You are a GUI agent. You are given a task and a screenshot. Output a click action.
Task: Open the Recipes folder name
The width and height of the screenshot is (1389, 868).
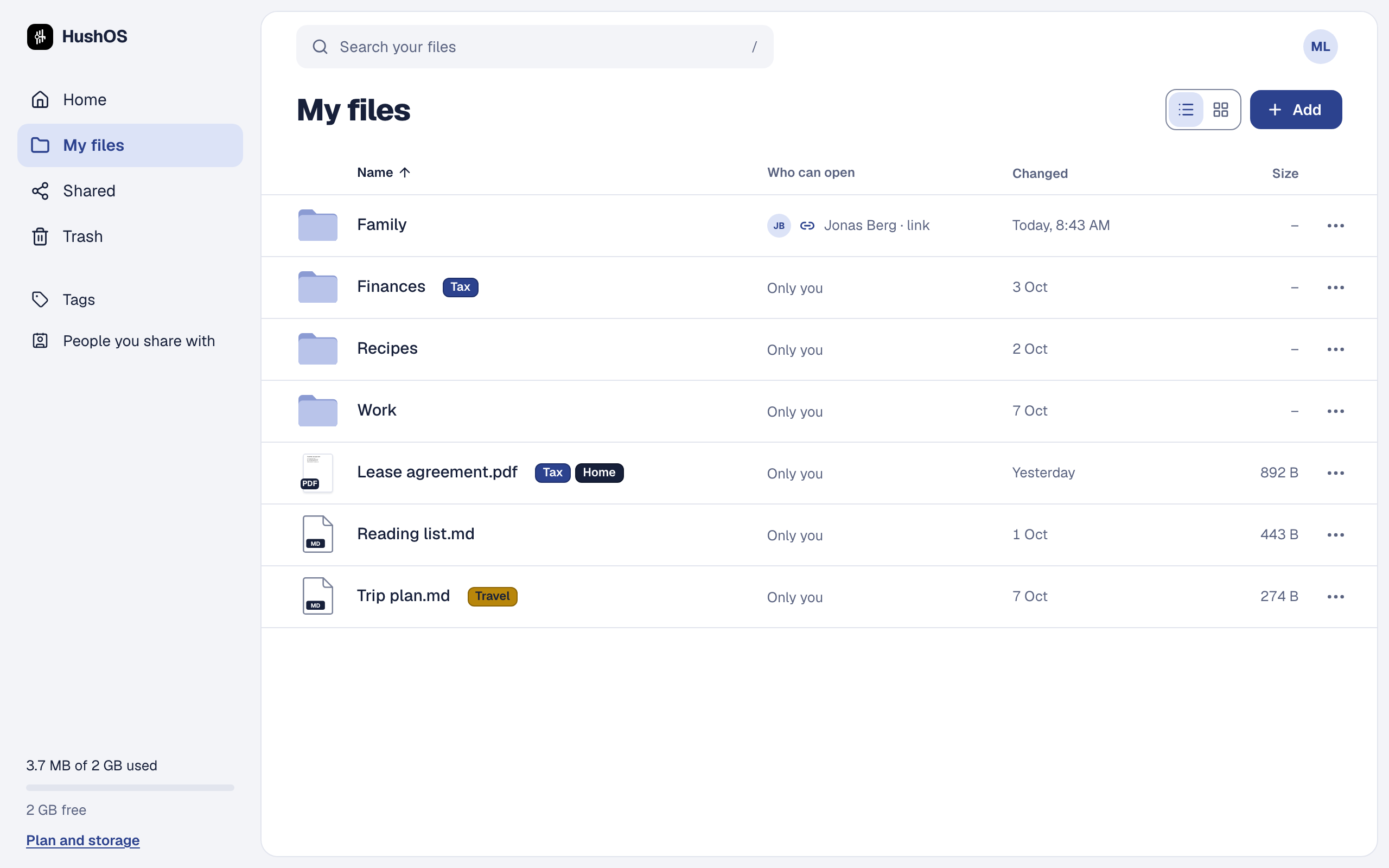(x=387, y=349)
